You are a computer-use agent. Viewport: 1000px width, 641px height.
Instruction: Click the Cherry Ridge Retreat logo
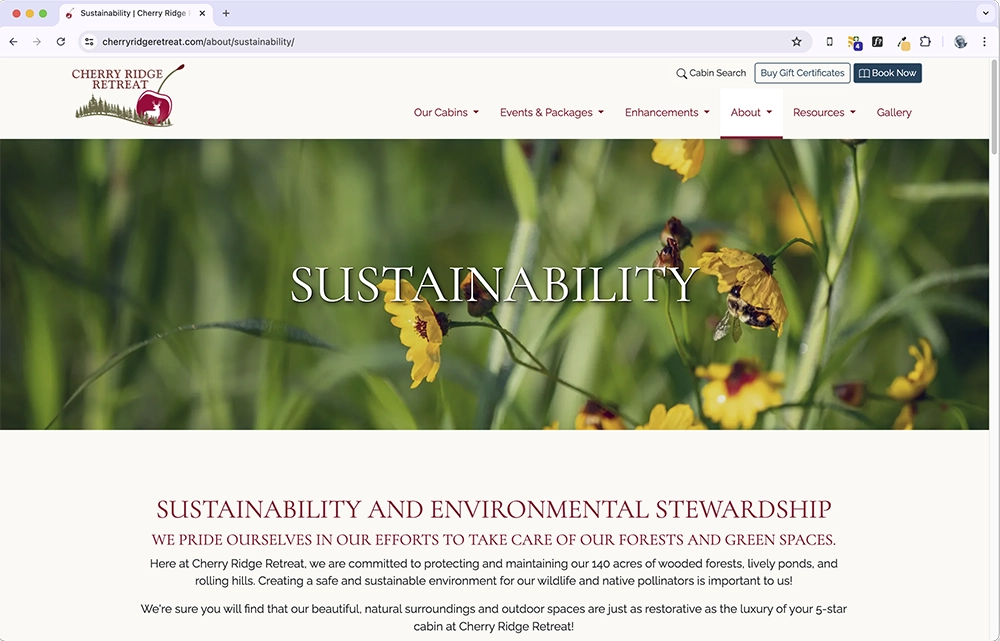tap(128, 95)
